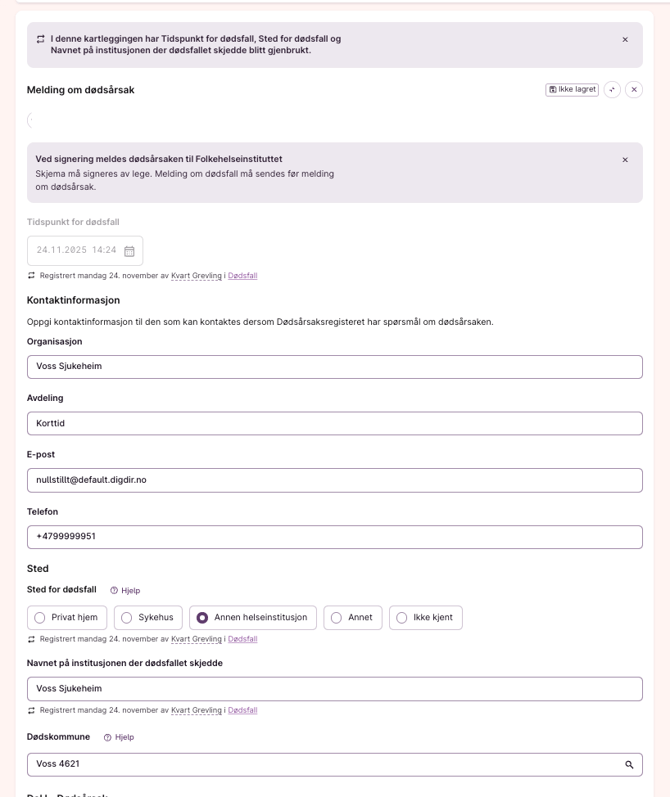This screenshot has width=670, height=797.
Task: Open the calendar picker for death time
Action: tap(129, 251)
